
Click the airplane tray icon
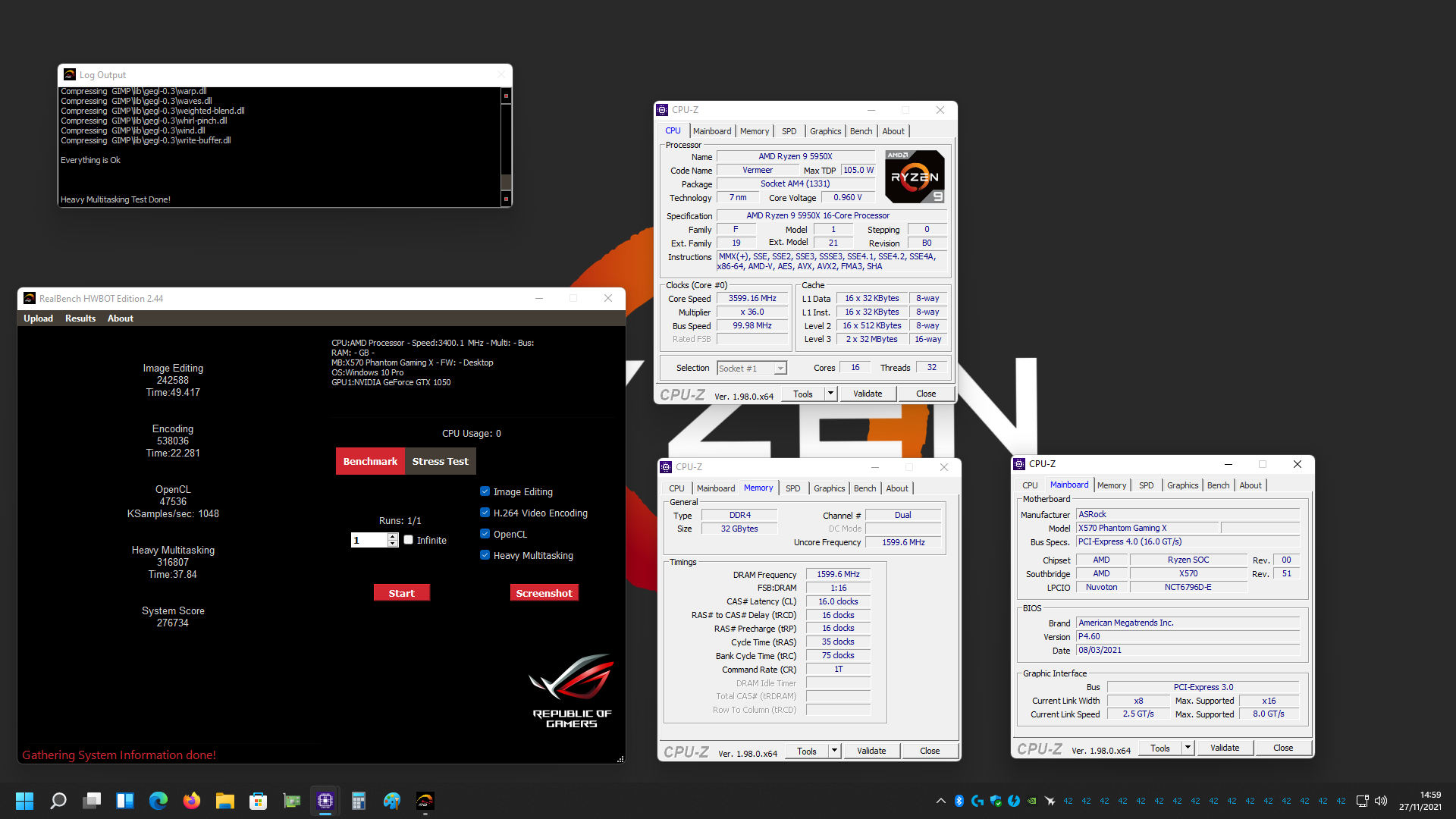coord(1050,801)
